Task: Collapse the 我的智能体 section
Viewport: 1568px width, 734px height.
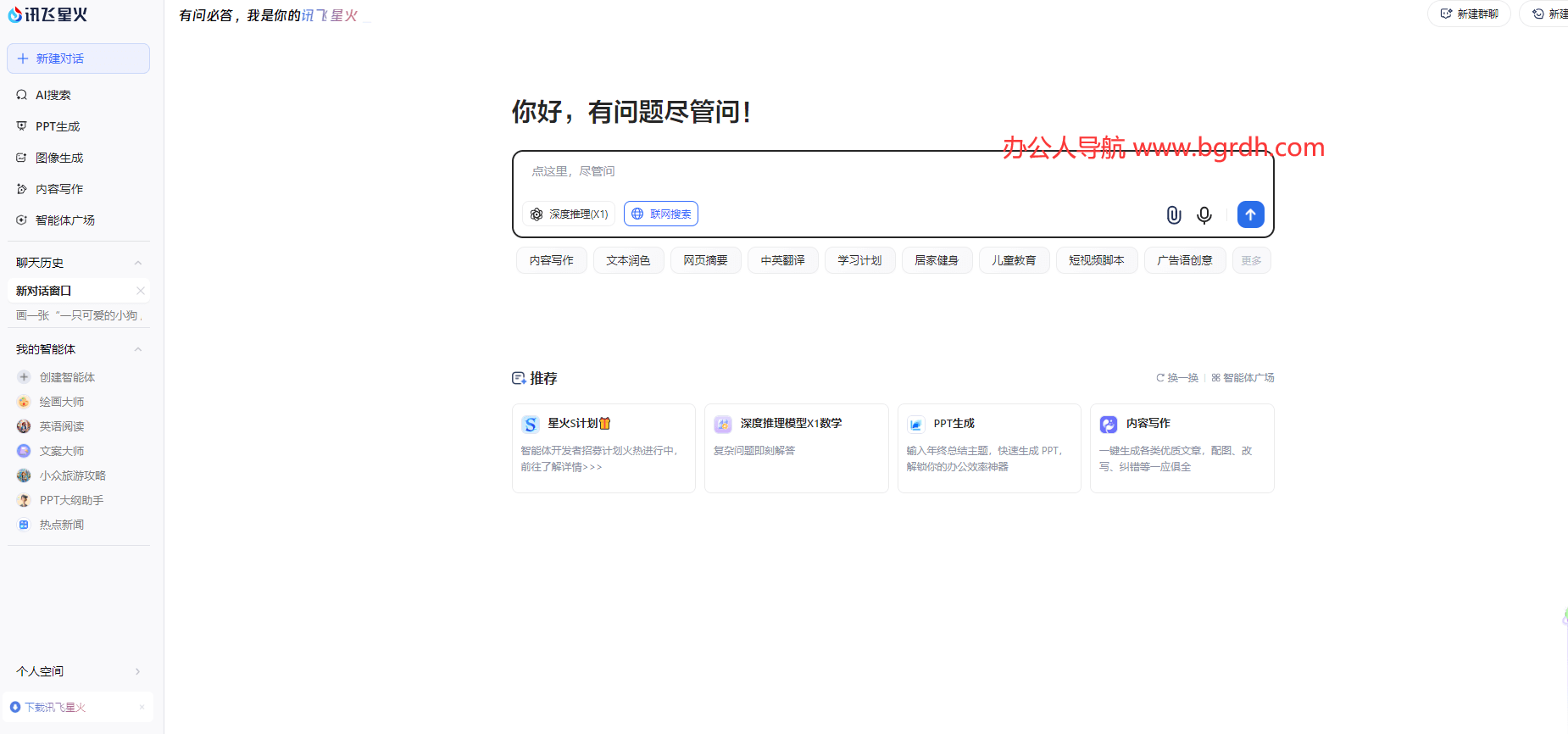Action: pos(138,349)
